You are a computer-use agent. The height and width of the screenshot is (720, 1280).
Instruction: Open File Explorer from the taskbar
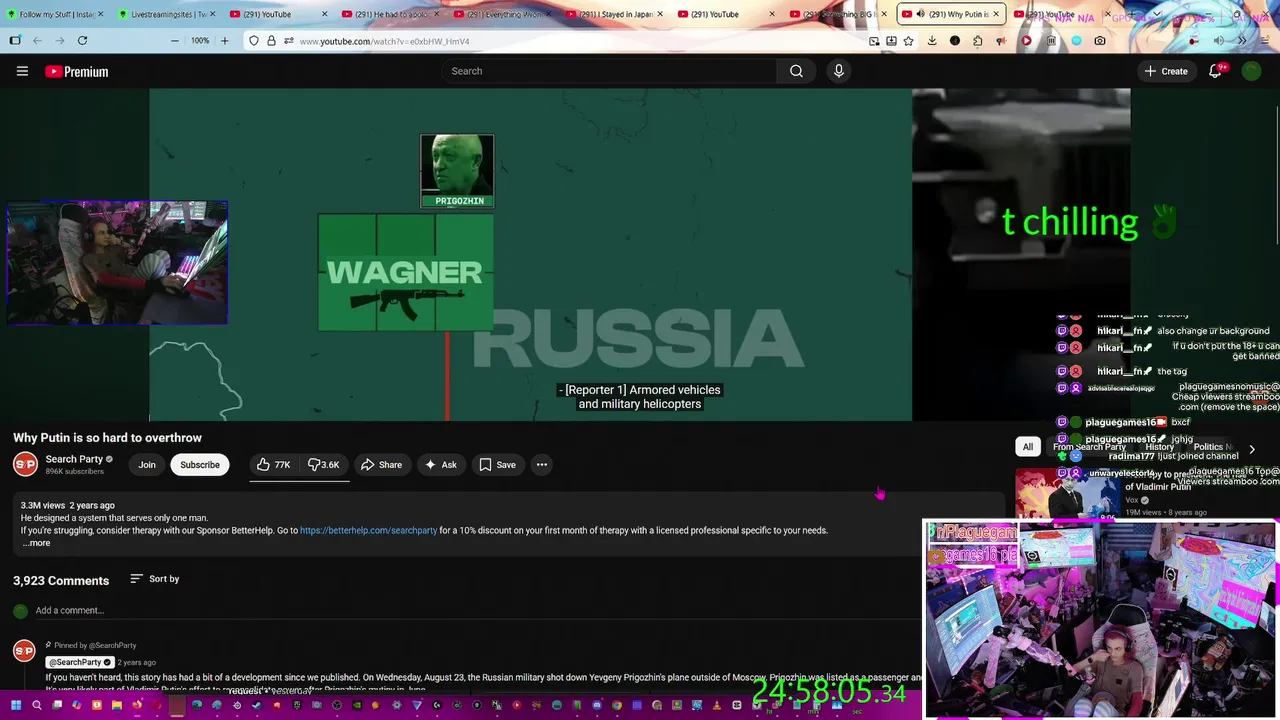[x=116, y=705]
